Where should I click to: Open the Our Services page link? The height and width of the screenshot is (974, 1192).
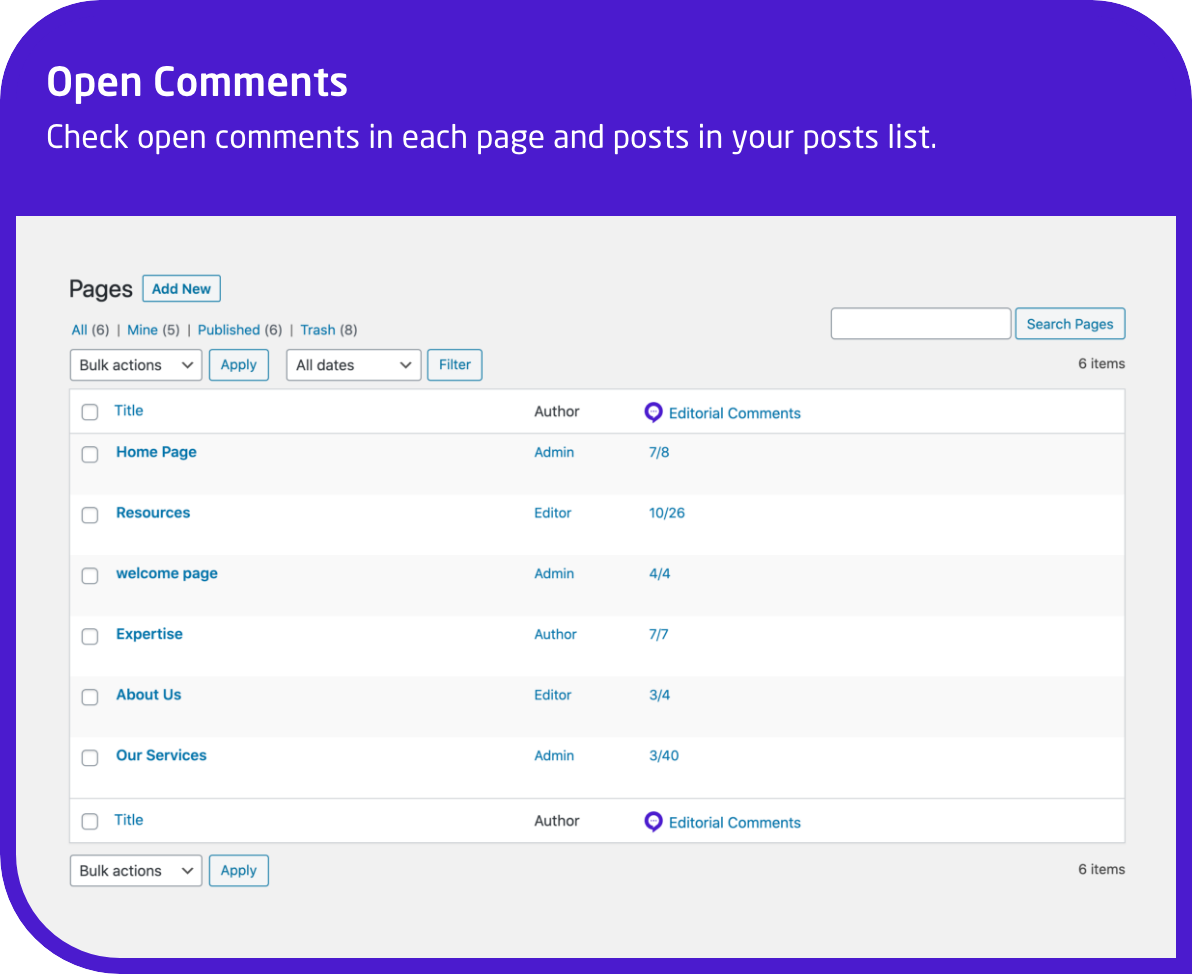point(161,755)
